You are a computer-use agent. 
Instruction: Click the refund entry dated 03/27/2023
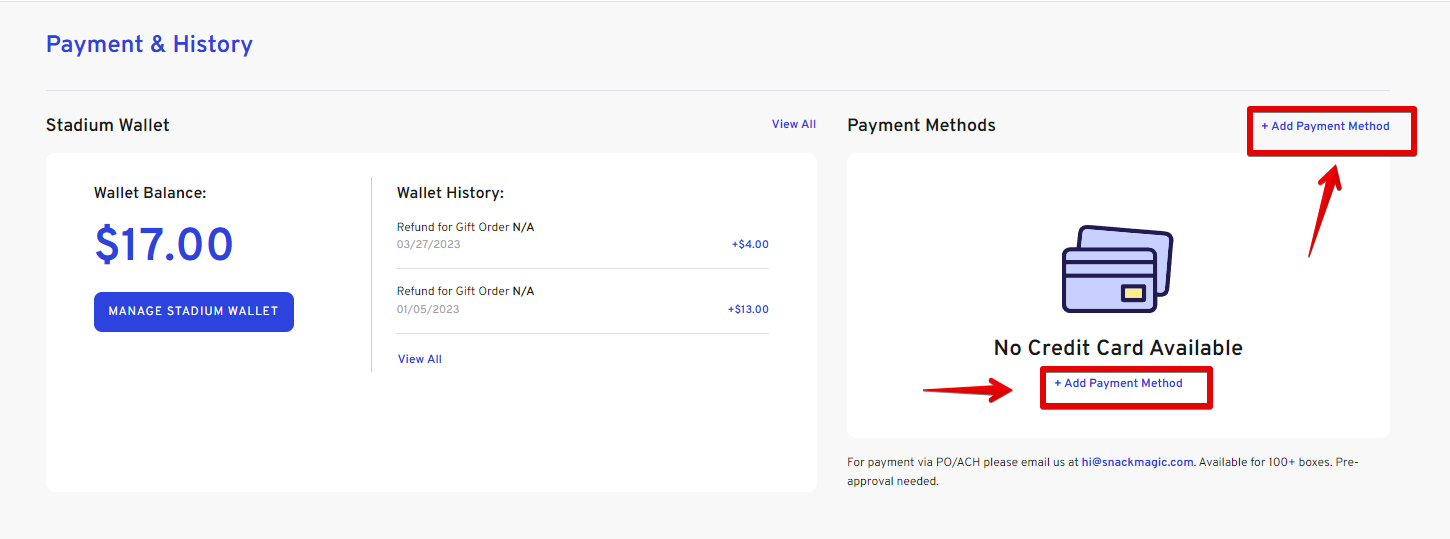coord(583,236)
